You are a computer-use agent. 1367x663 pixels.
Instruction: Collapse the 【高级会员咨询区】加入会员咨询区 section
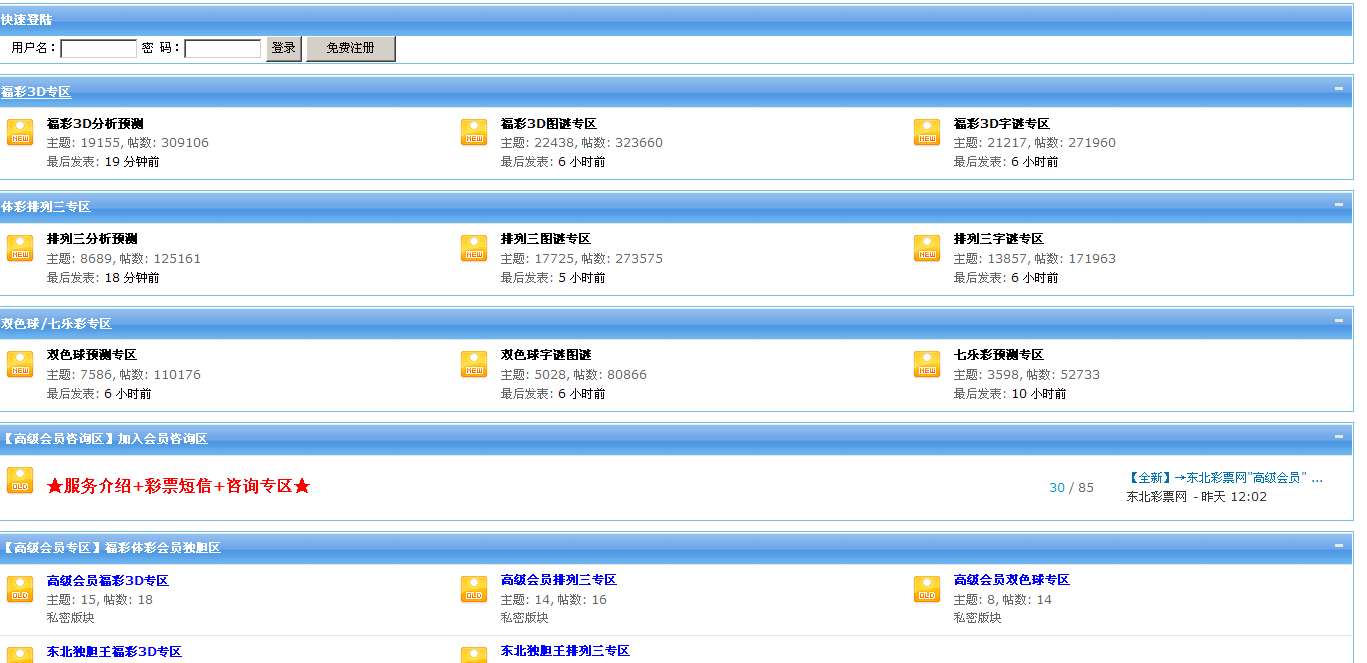(1339, 436)
